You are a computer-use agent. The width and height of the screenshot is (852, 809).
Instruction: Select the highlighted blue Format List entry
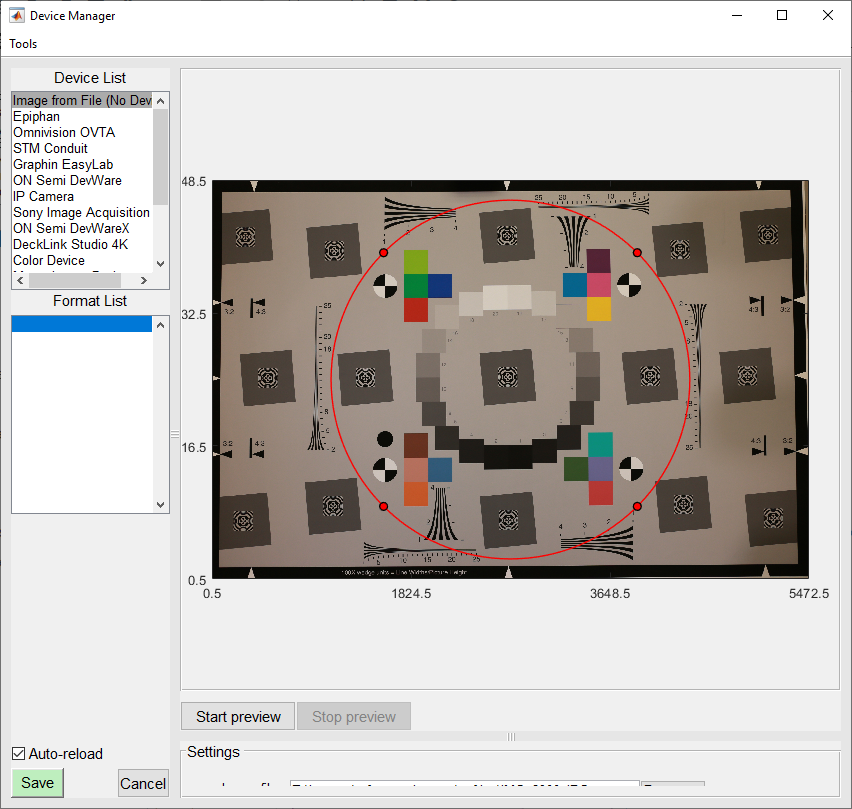(82, 324)
